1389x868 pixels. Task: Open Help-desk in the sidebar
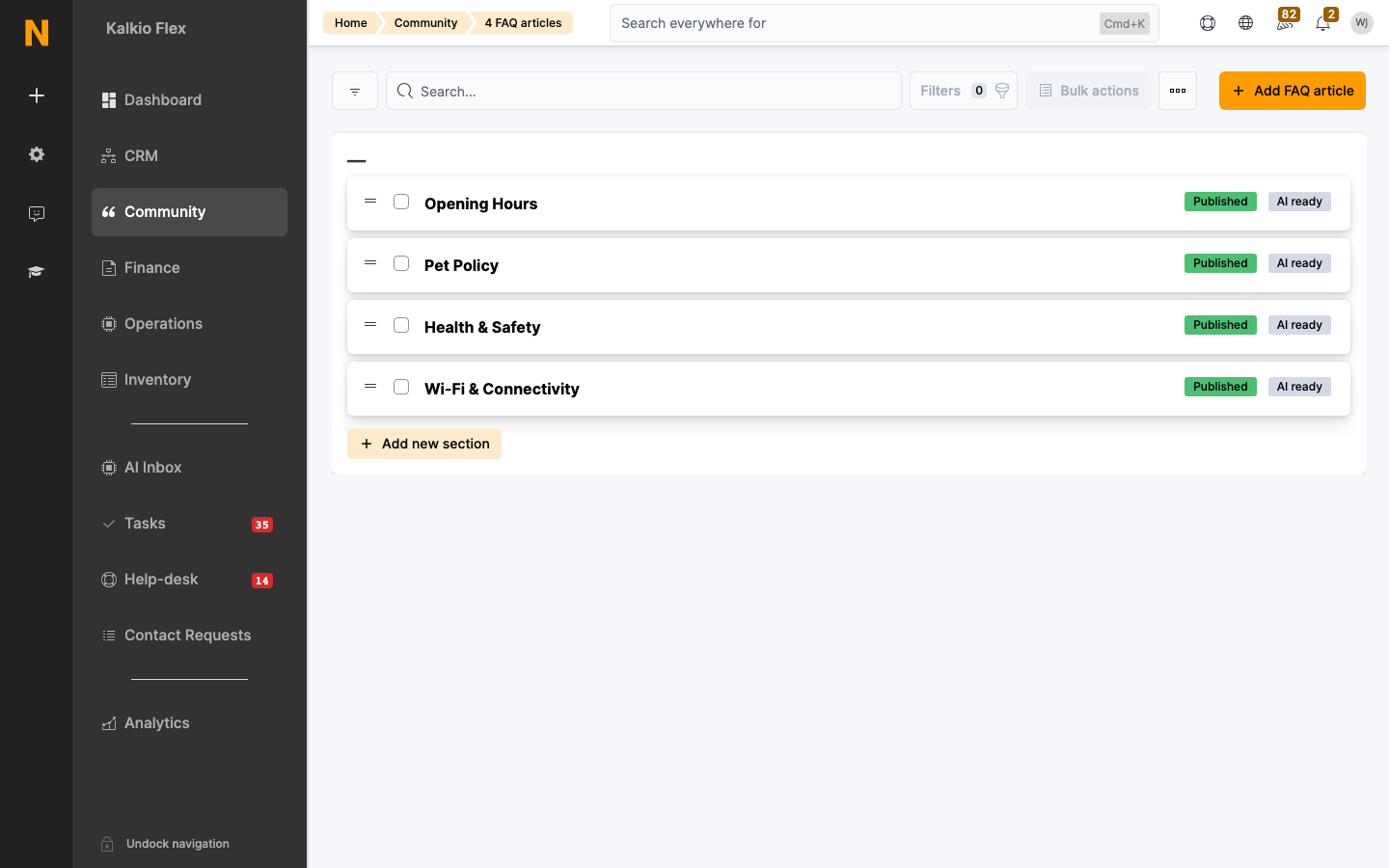[189, 580]
